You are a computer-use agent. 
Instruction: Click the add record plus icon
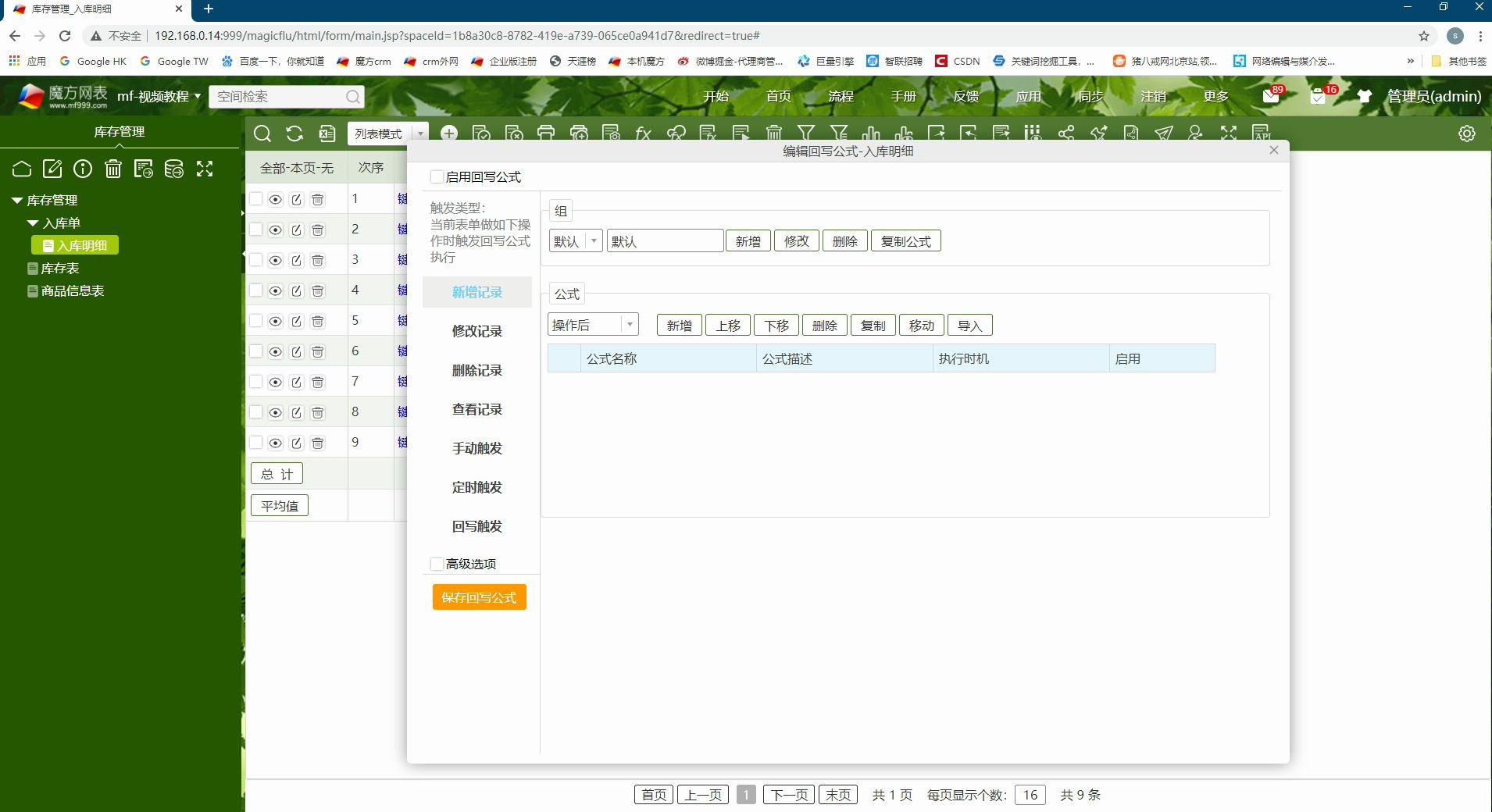pos(449,134)
